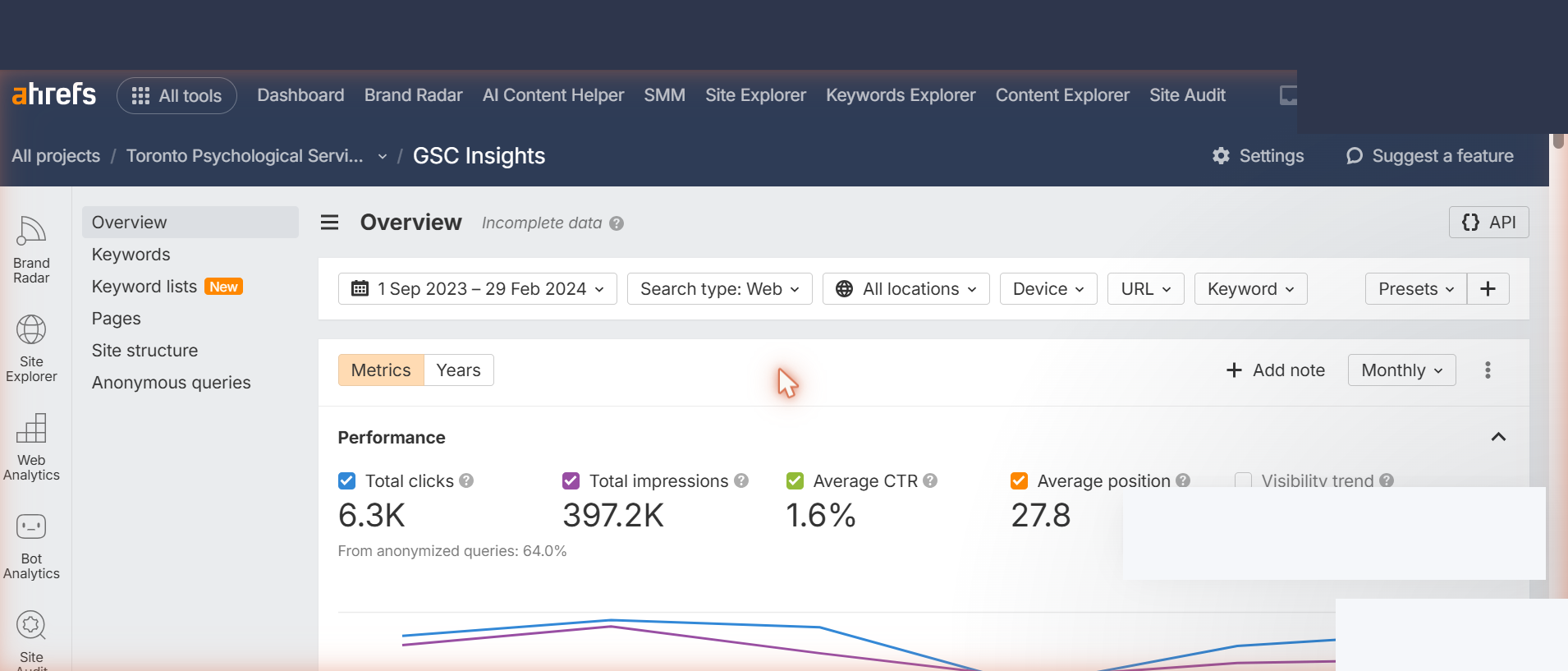The width and height of the screenshot is (1568, 671).
Task: Open the Monthly interval dropdown
Action: click(1401, 370)
